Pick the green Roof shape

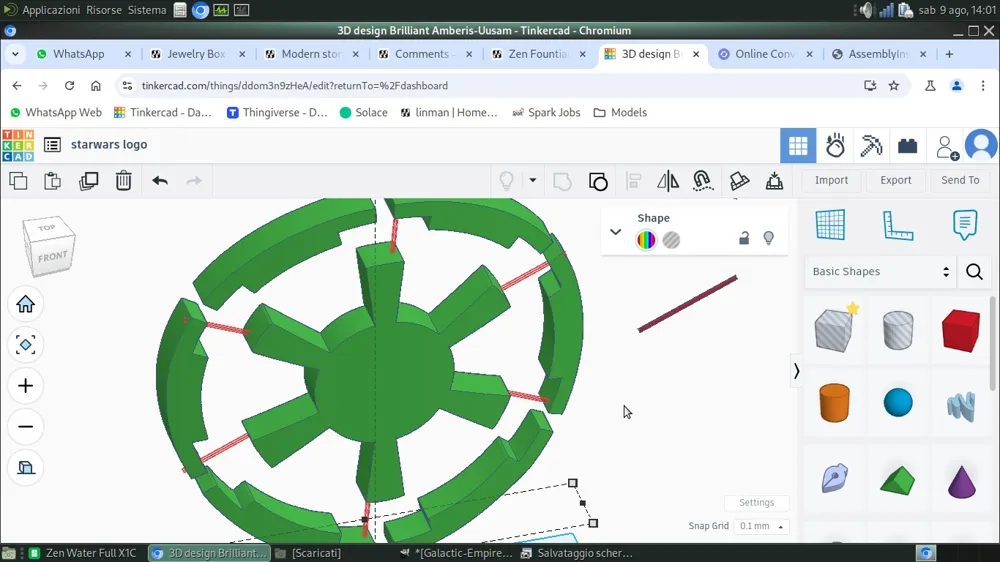[897, 480]
